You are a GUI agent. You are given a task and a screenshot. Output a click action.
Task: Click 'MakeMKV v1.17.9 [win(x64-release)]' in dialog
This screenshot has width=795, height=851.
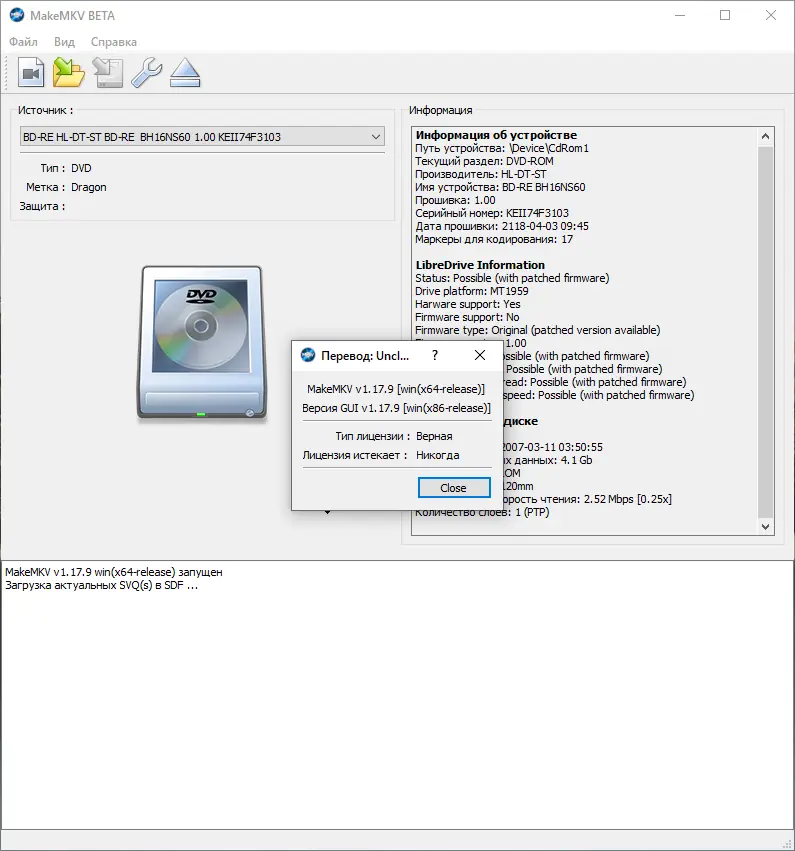point(396,389)
